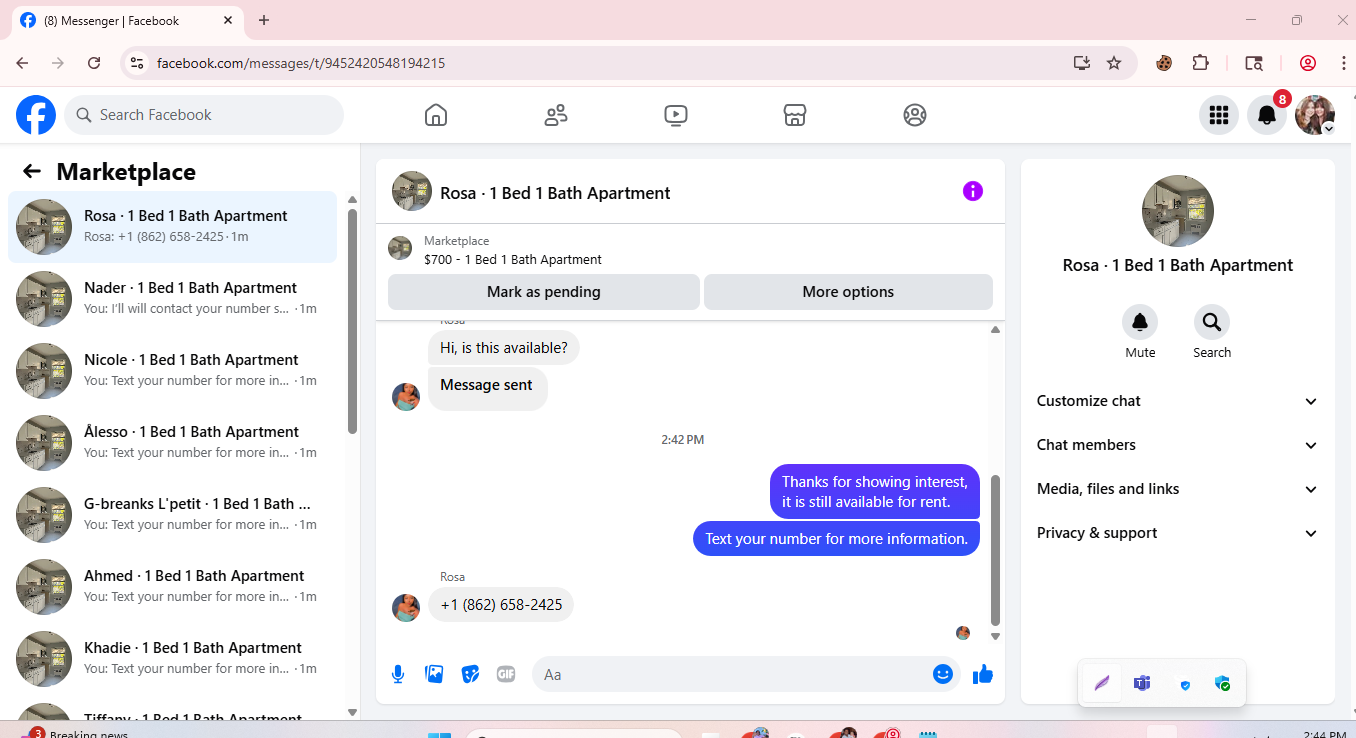This screenshot has width=1356, height=738.
Task: Bookmark this page with the star icon
Action: click(1114, 63)
